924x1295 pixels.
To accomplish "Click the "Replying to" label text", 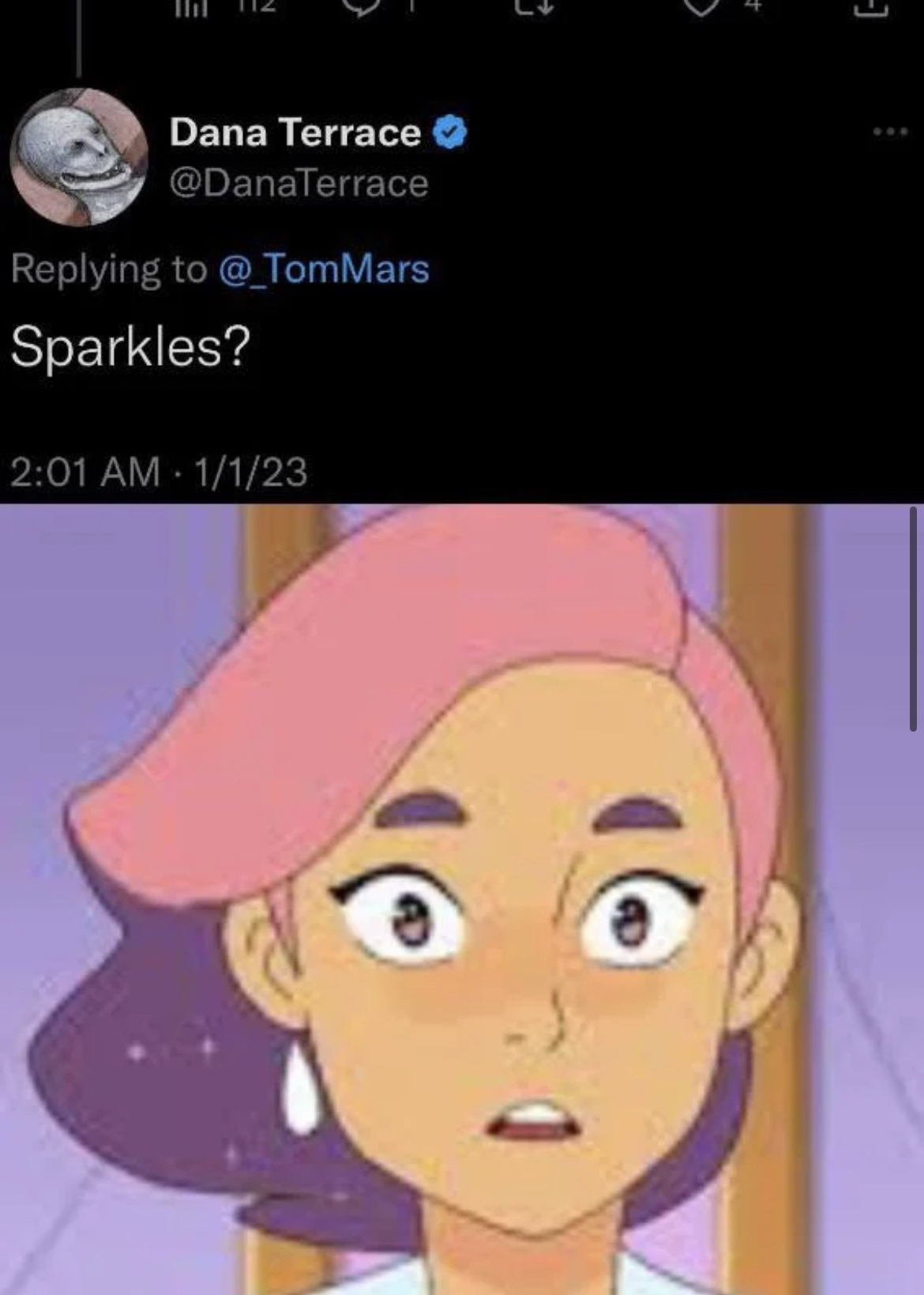I will coord(108,269).
